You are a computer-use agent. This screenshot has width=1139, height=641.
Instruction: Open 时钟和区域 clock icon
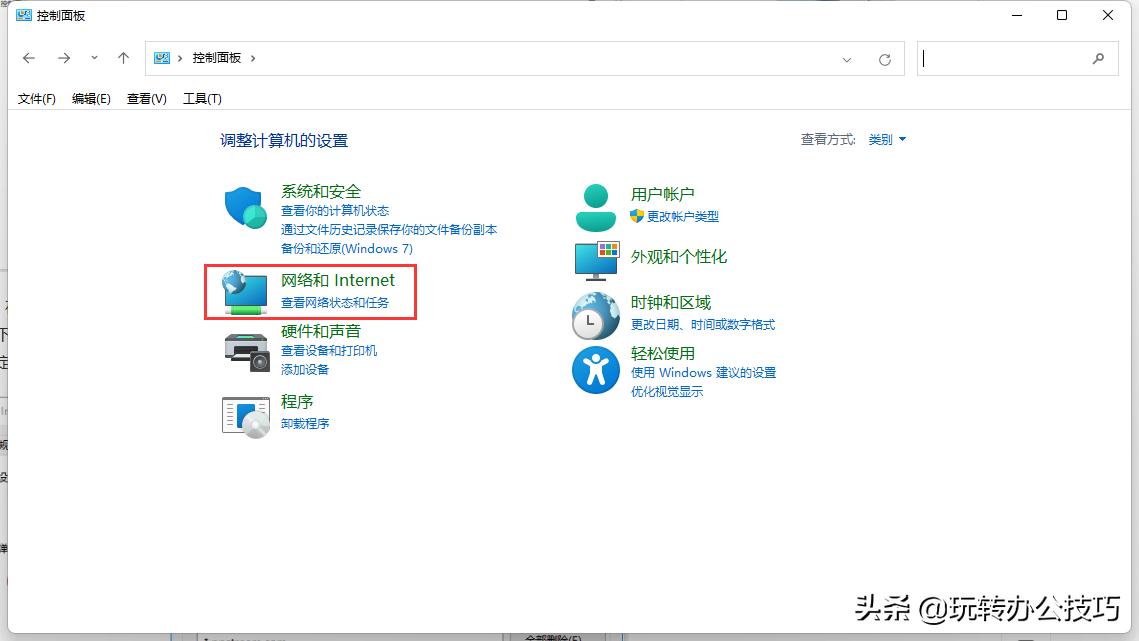(595, 314)
